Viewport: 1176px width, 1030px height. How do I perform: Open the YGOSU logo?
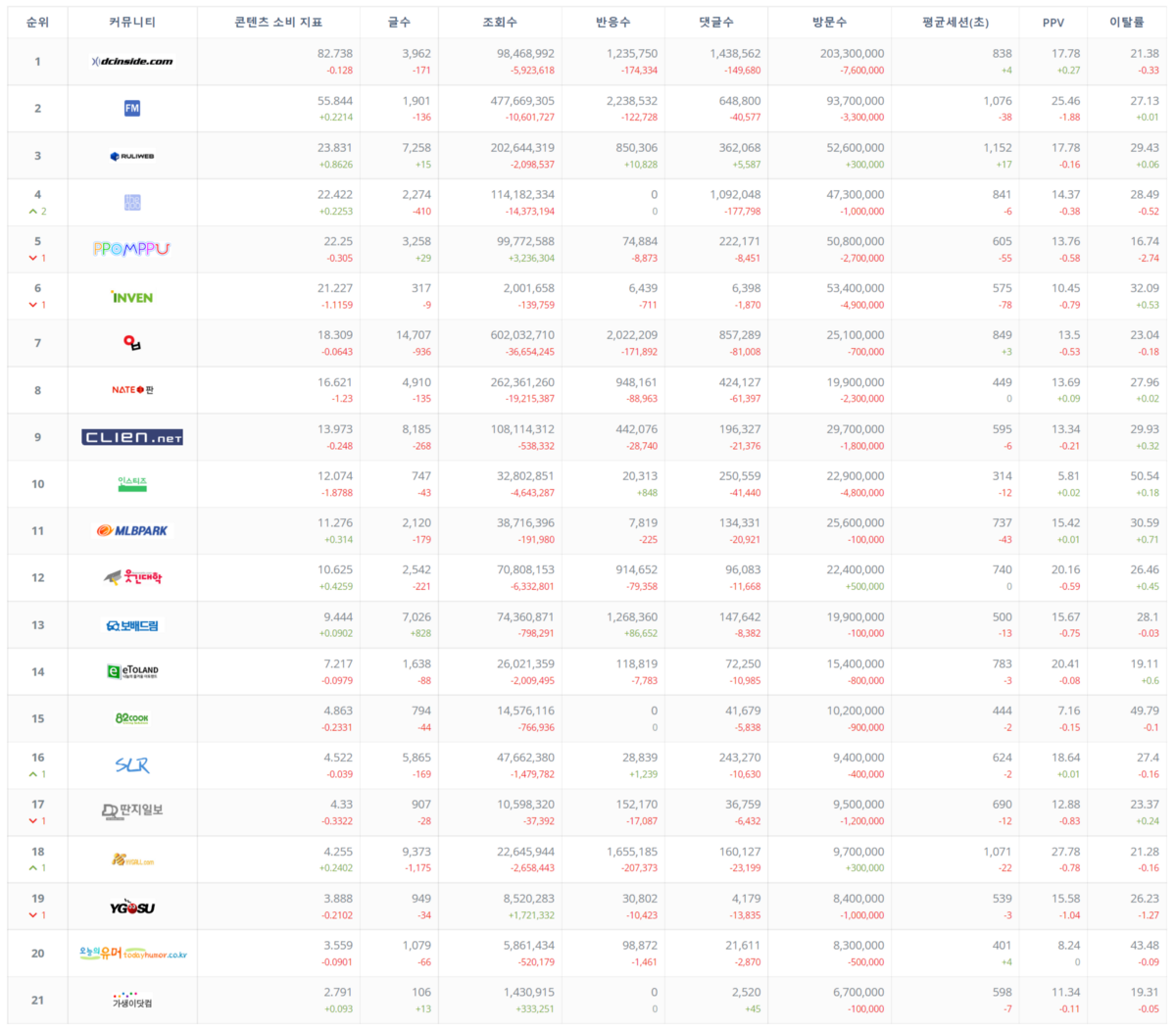pyautogui.click(x=132, y=907)
